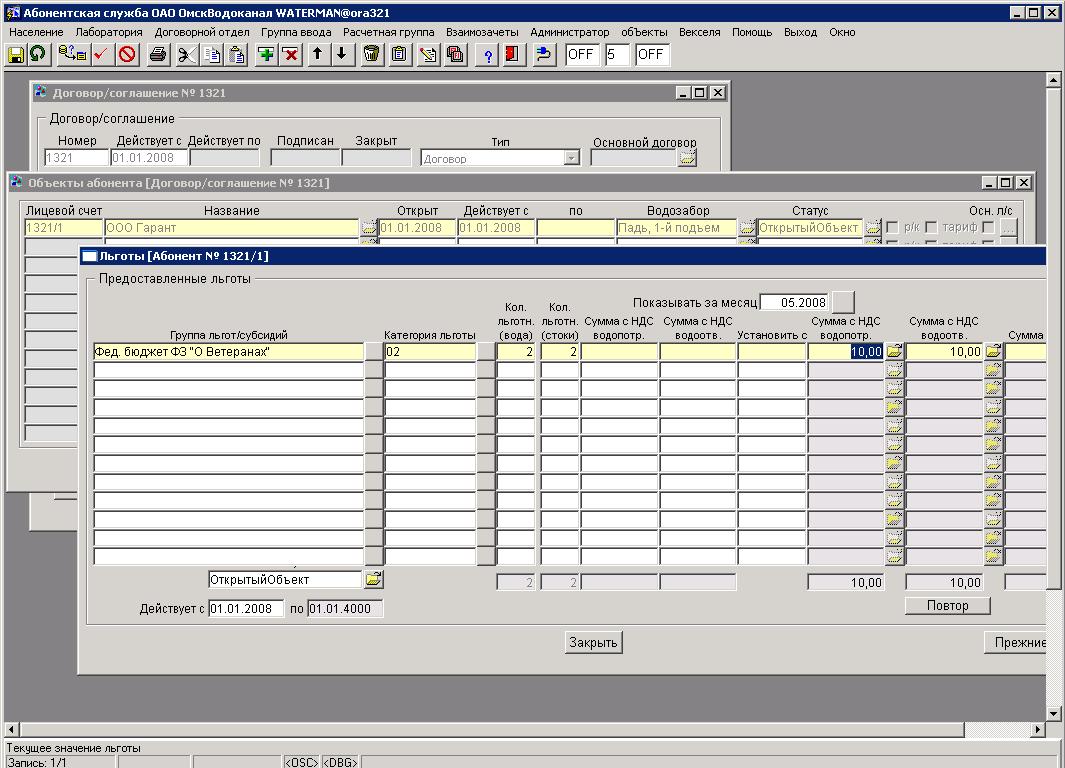
Task: Toggle the тариф checkbox in first row
Action: click(931, 228)
